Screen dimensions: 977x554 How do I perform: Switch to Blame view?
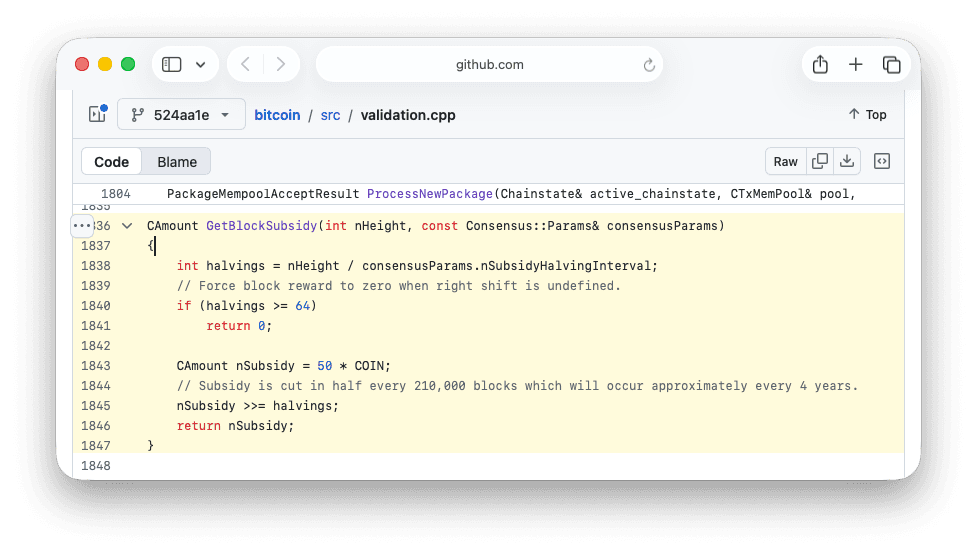click(177, 162)
